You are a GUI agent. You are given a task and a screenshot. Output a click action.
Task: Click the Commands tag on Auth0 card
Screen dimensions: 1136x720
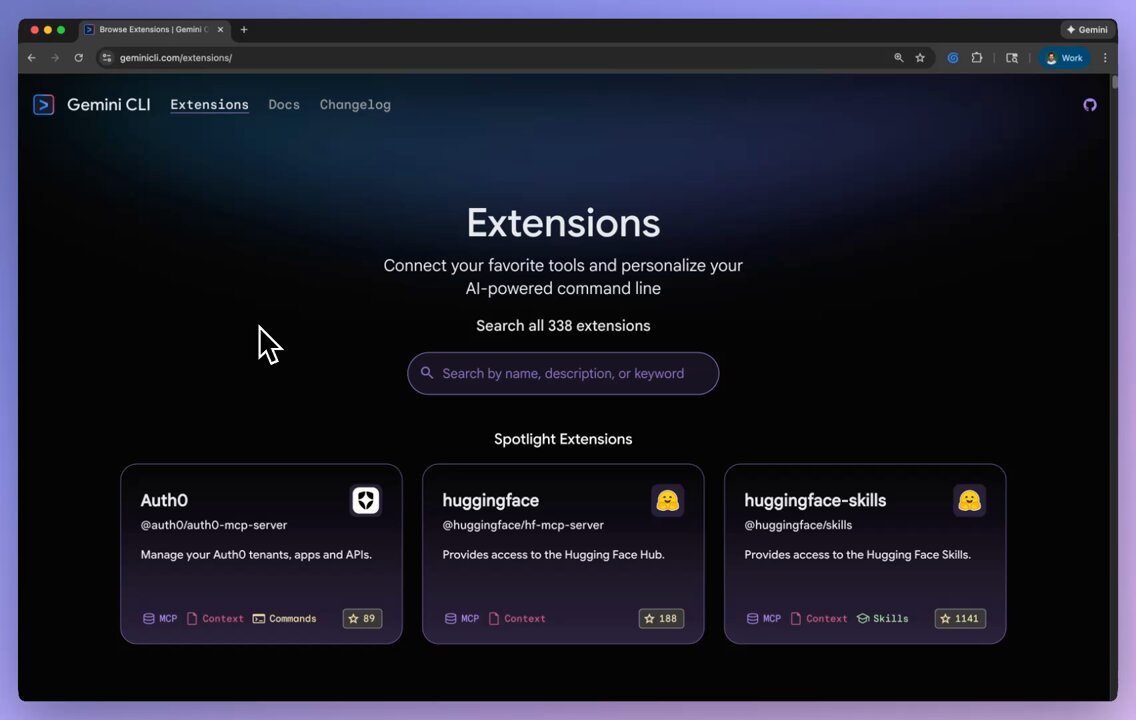tap(284, 619)
